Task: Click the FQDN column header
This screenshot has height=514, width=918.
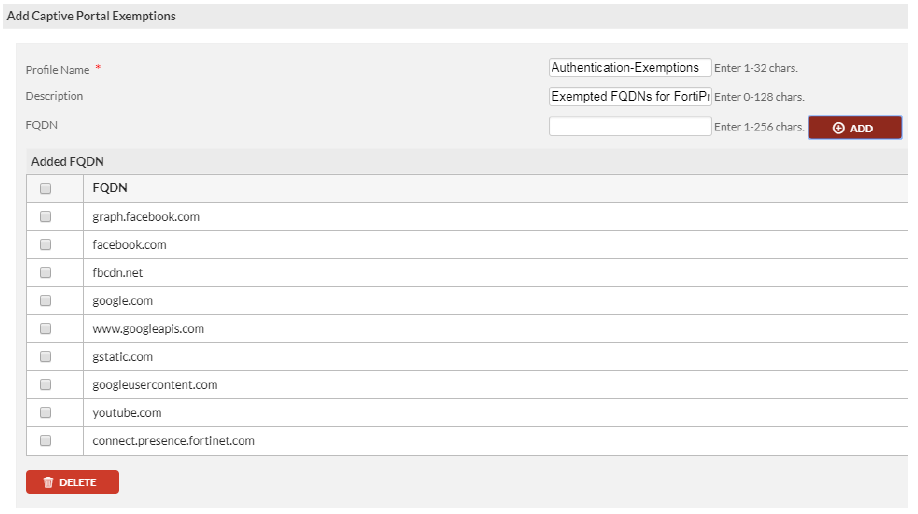Action: coord(110,188)
